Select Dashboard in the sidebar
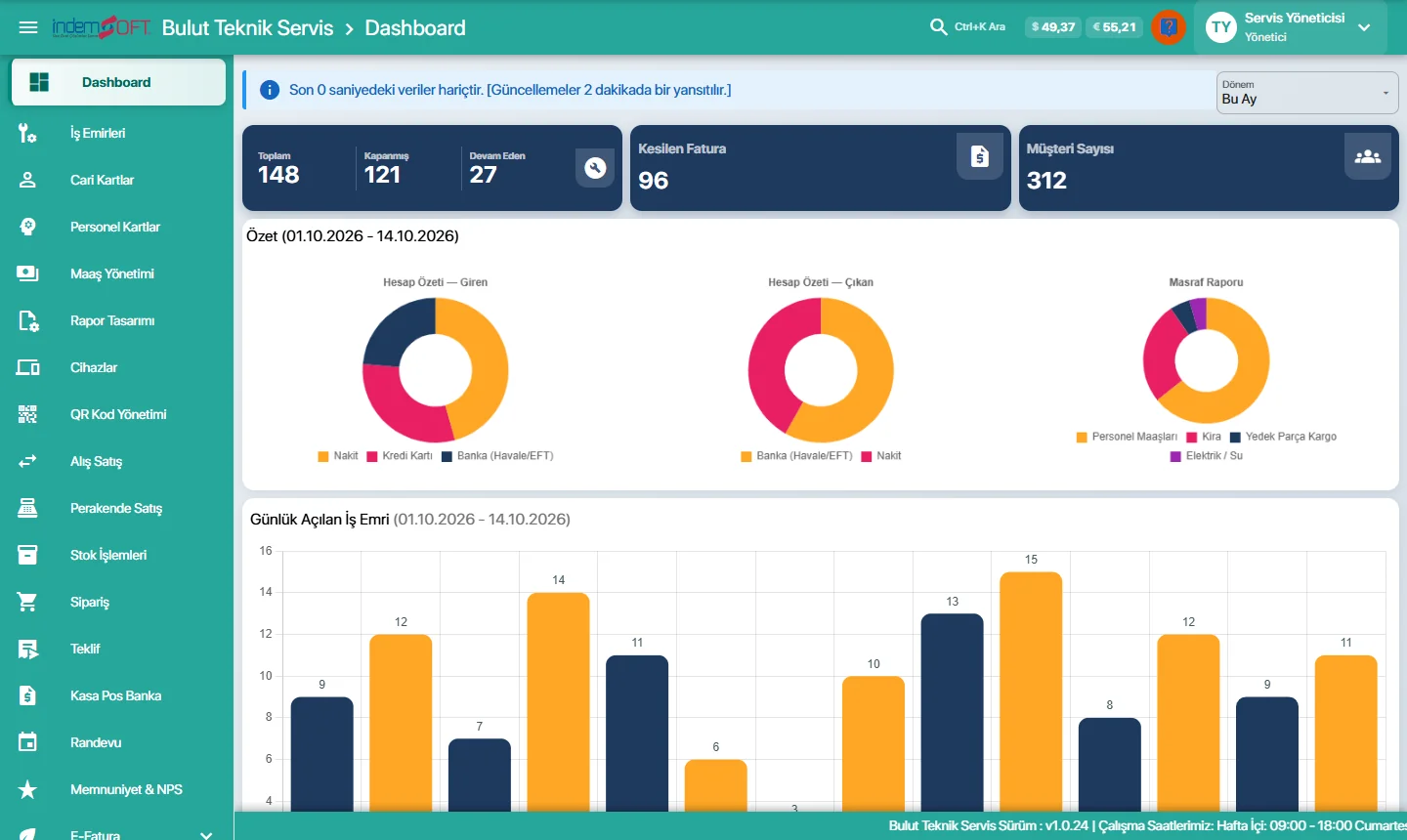Screen dimensions: 1407x840 pos(117,82)
